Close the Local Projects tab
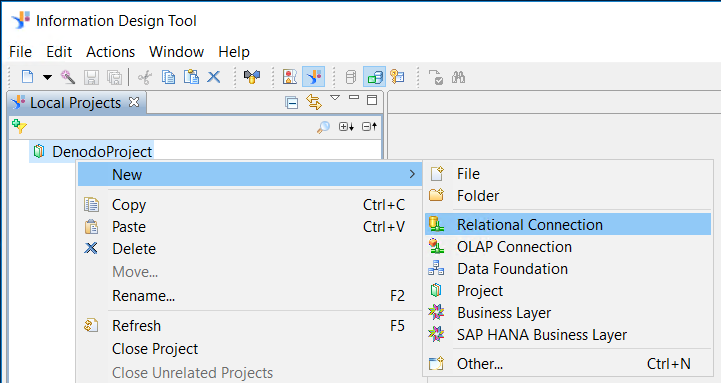The height and width of the screenshot is (383, 721). coord(134,102)
